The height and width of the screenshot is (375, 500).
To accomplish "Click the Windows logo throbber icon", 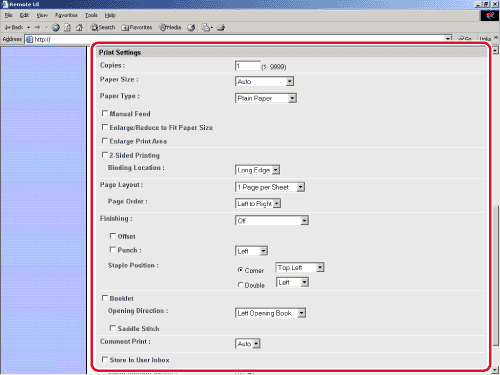I will coord(490,15).
